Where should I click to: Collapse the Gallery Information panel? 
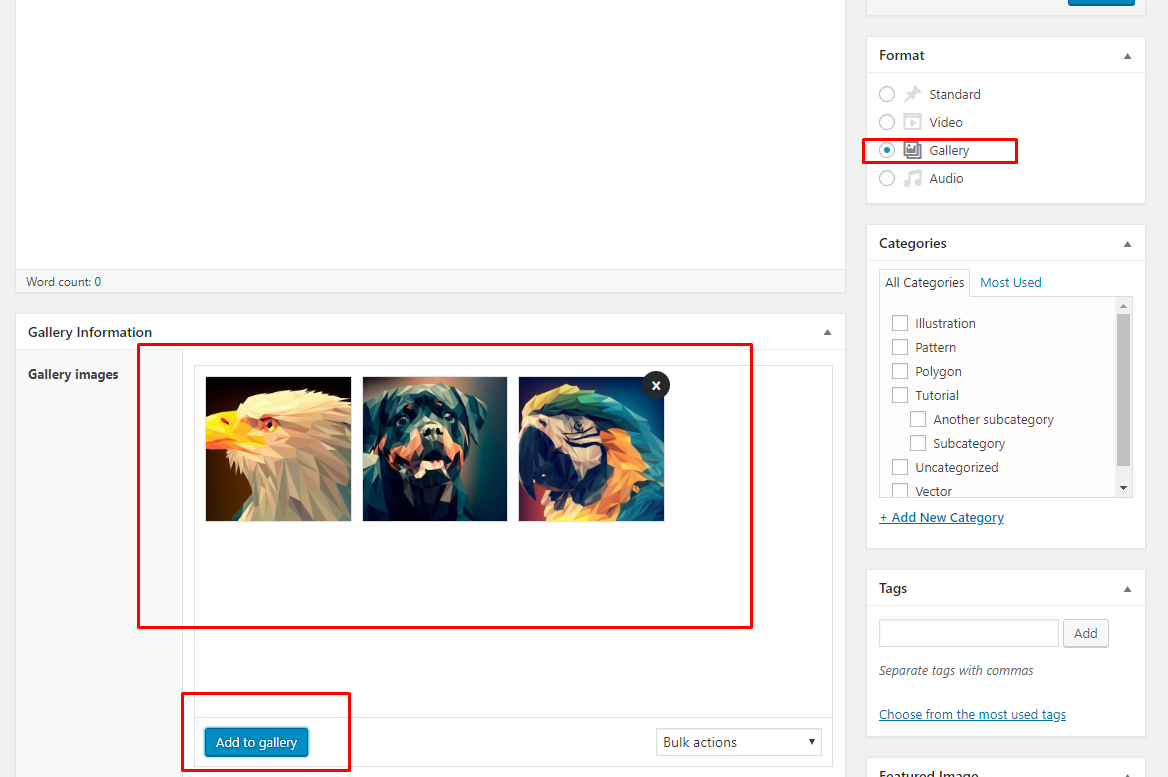(827, 332)
